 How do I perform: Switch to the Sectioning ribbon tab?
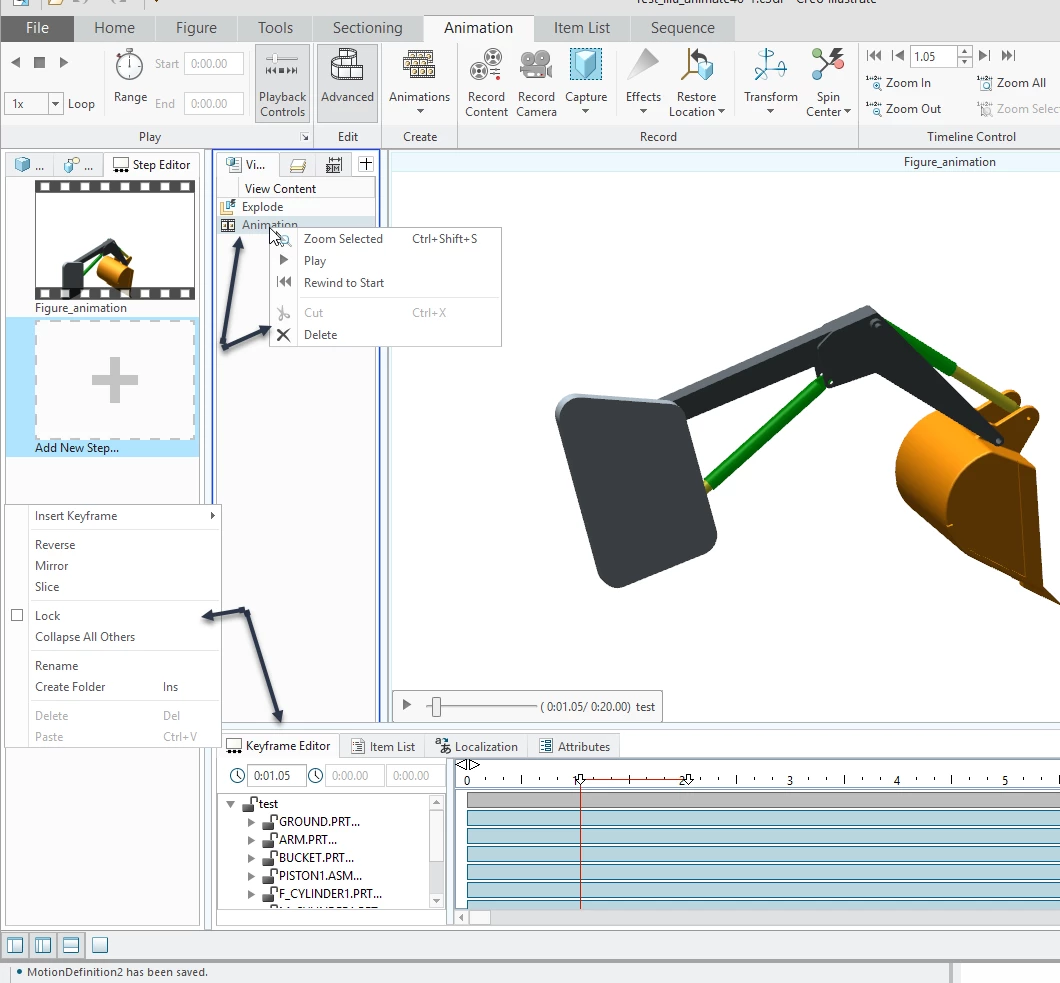pyautogui.click(x=367, y=28)
